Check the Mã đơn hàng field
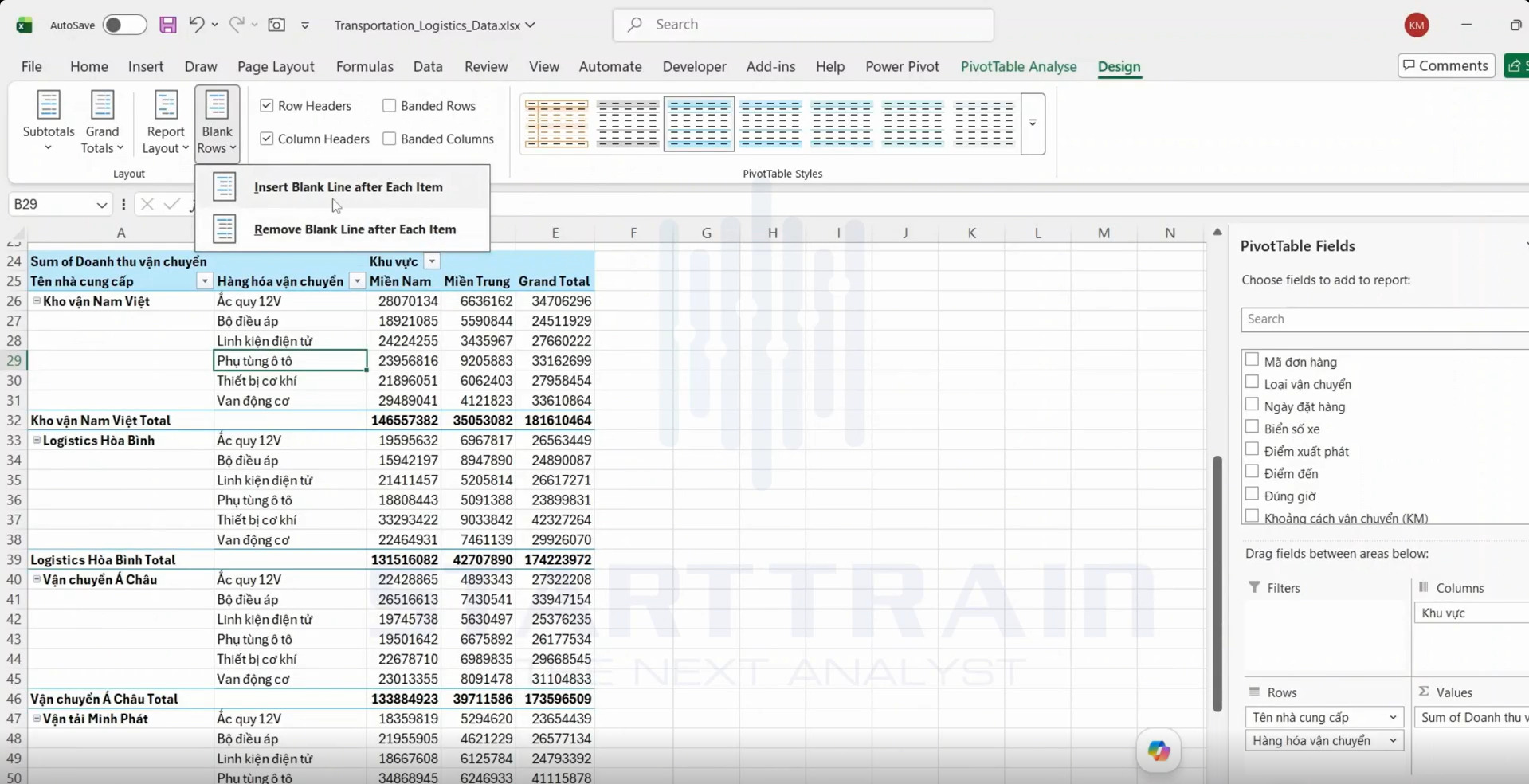 (x=1252, y=360)
